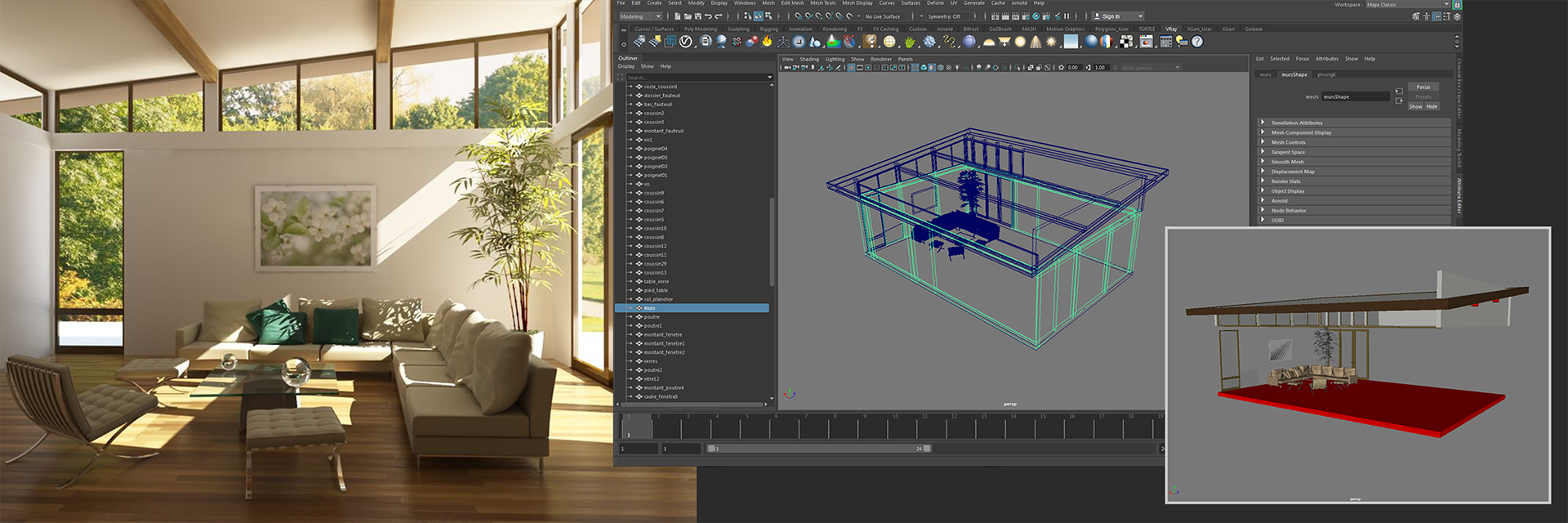The image size is (1568, 523).
Task: Click the Save Scene disk icon
Action: (x=698, y=16)
